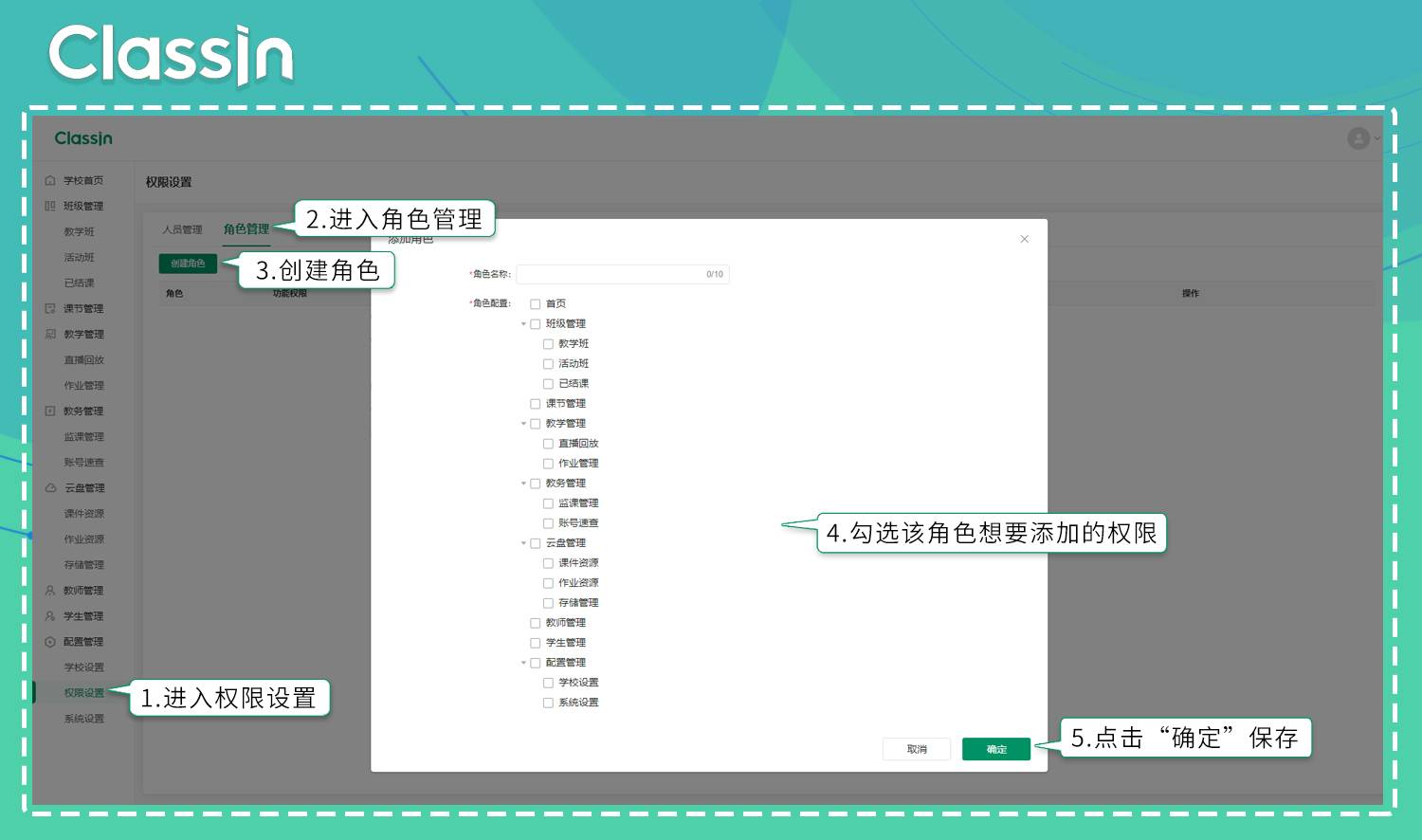This screenshot has width=1422, height=840.
Task: Click the 云盘管理 cloud icon in sidebar
Action: [50, 487]
